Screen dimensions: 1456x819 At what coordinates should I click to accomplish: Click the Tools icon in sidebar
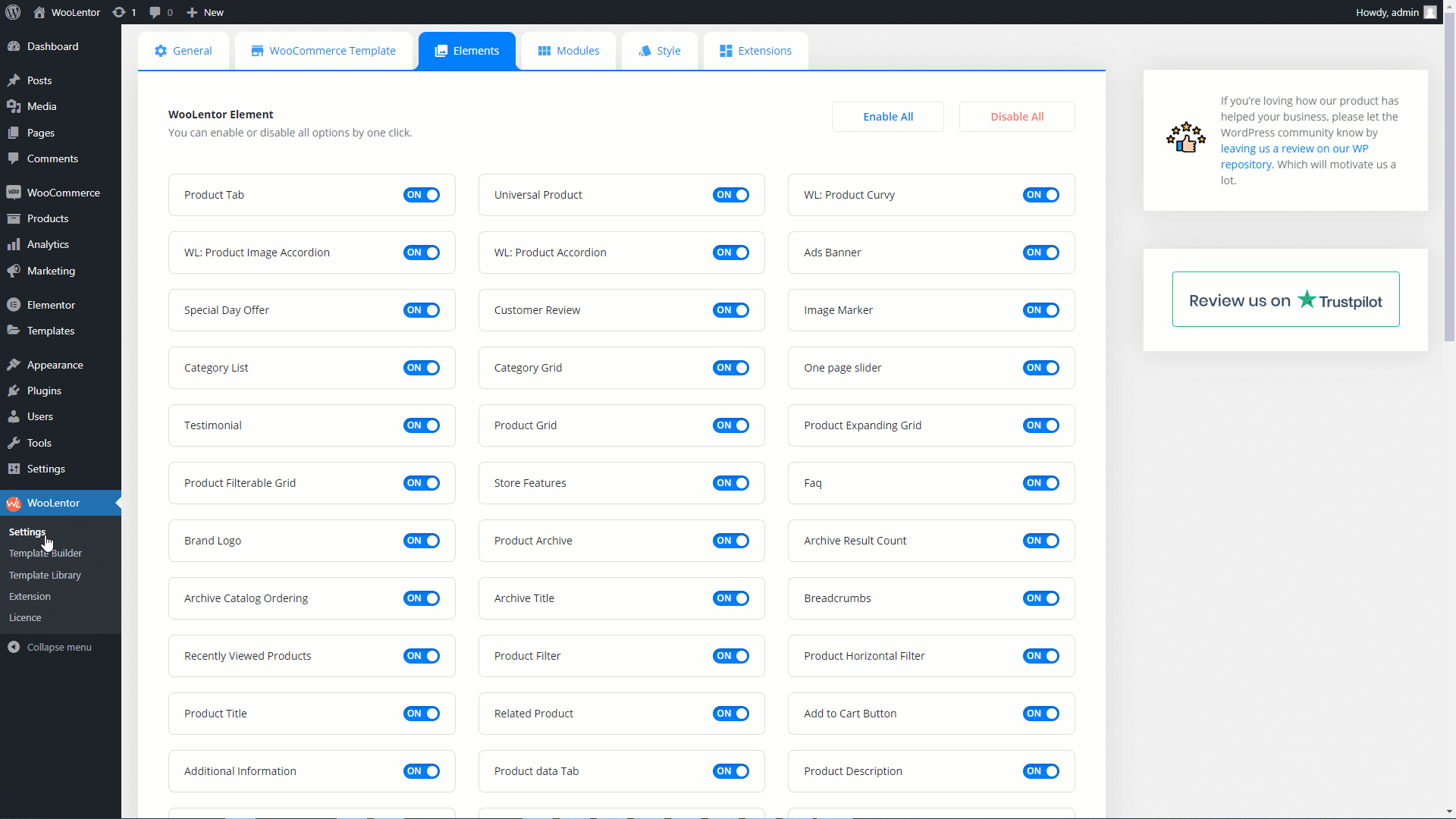(x=14, y=441)
